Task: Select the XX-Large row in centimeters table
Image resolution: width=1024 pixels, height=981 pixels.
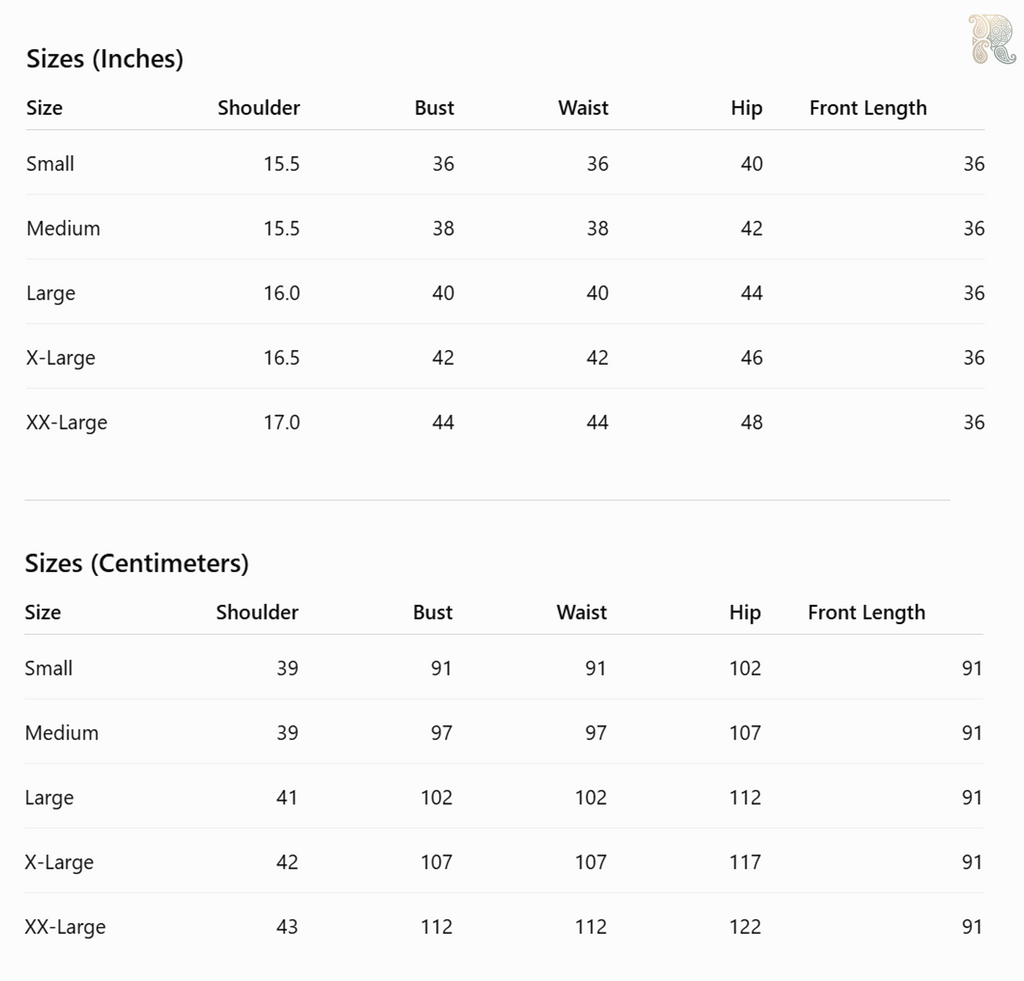Action: click(x=504, y=926)
